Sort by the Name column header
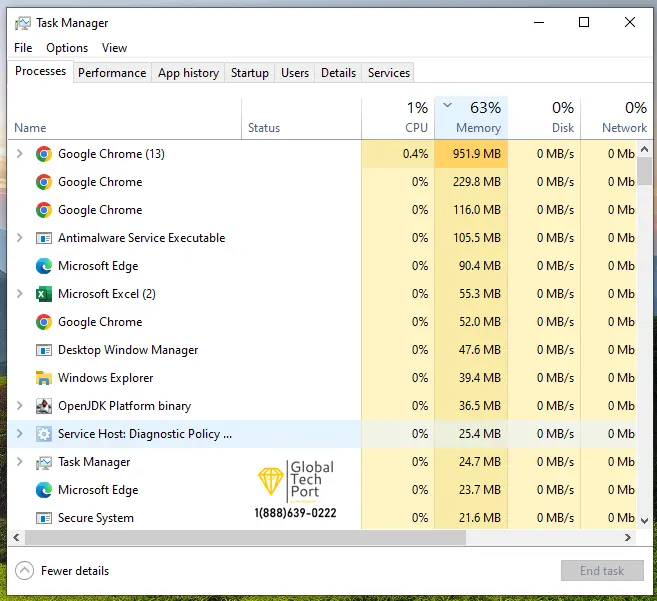657x601 pixels. tap(124, 119)
